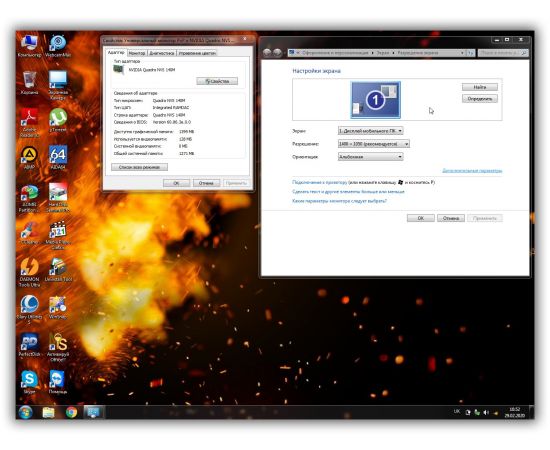Open the WinSnap desktop shortcut
Image resolution: width=550 pixels, height=450 pixels.
[58, 308]
